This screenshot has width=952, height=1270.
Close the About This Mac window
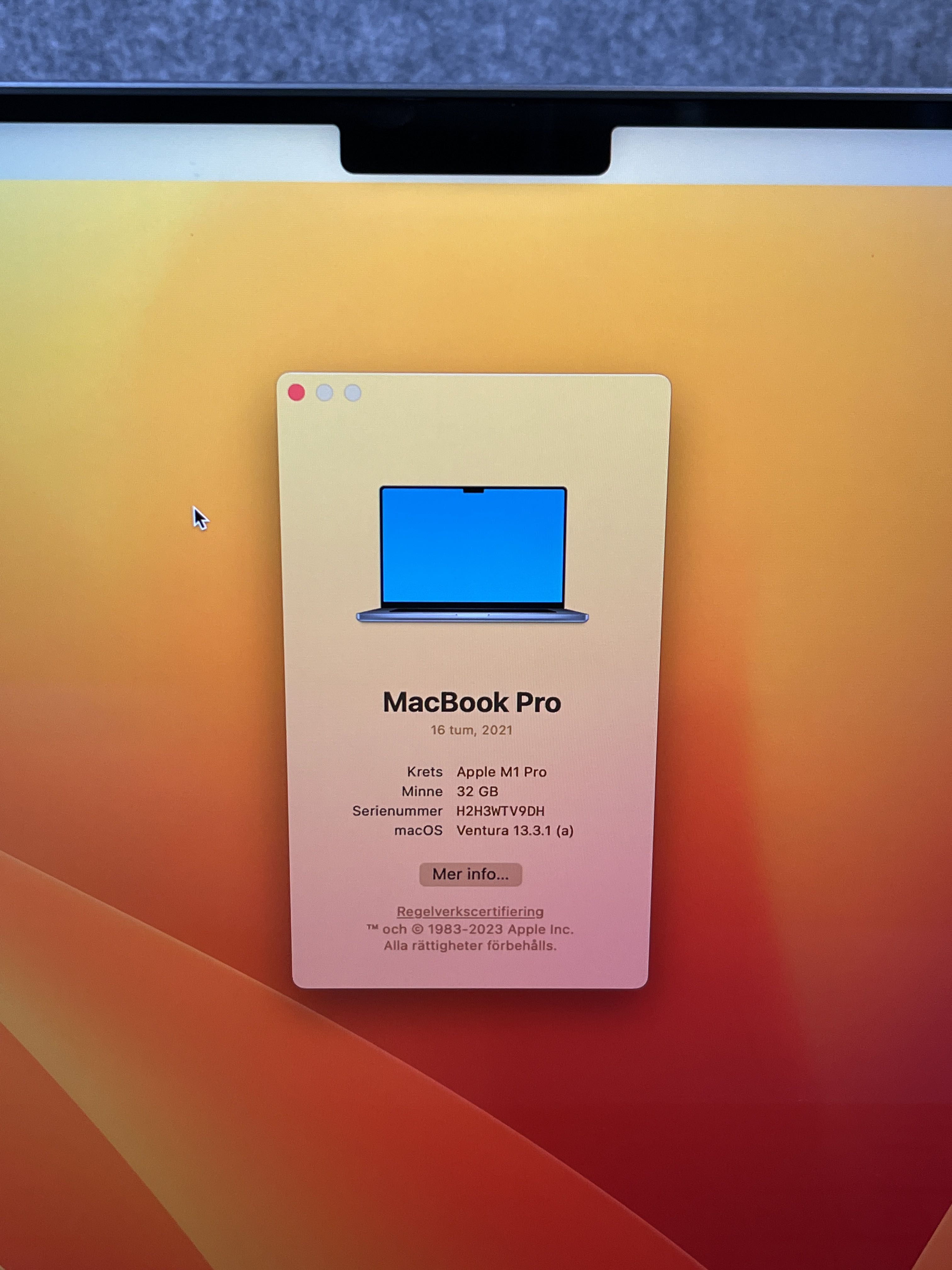[296, 393]
